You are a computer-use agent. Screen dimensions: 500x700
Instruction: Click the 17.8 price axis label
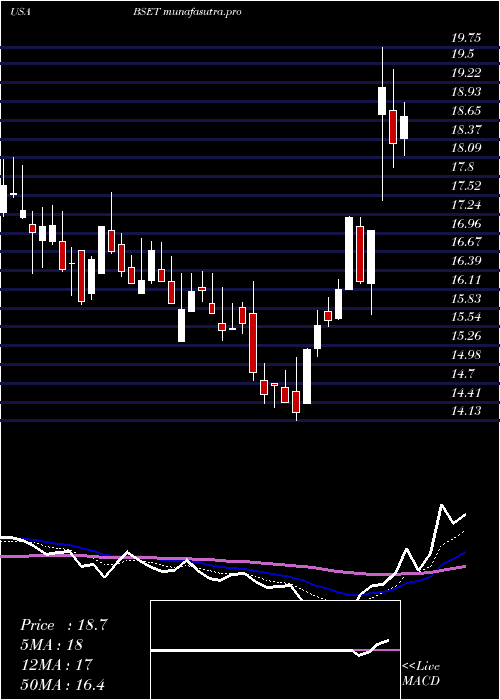(x=462, y=167)
